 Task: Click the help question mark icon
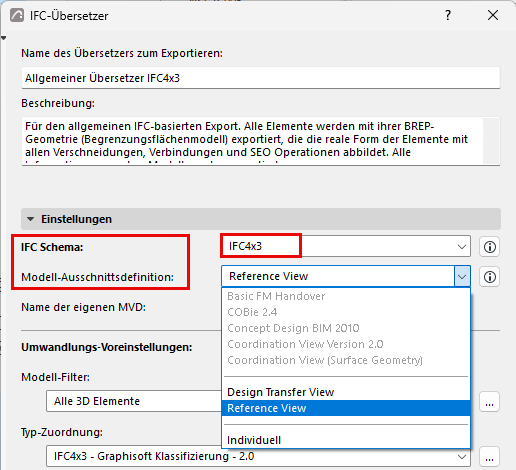point(448,15)
